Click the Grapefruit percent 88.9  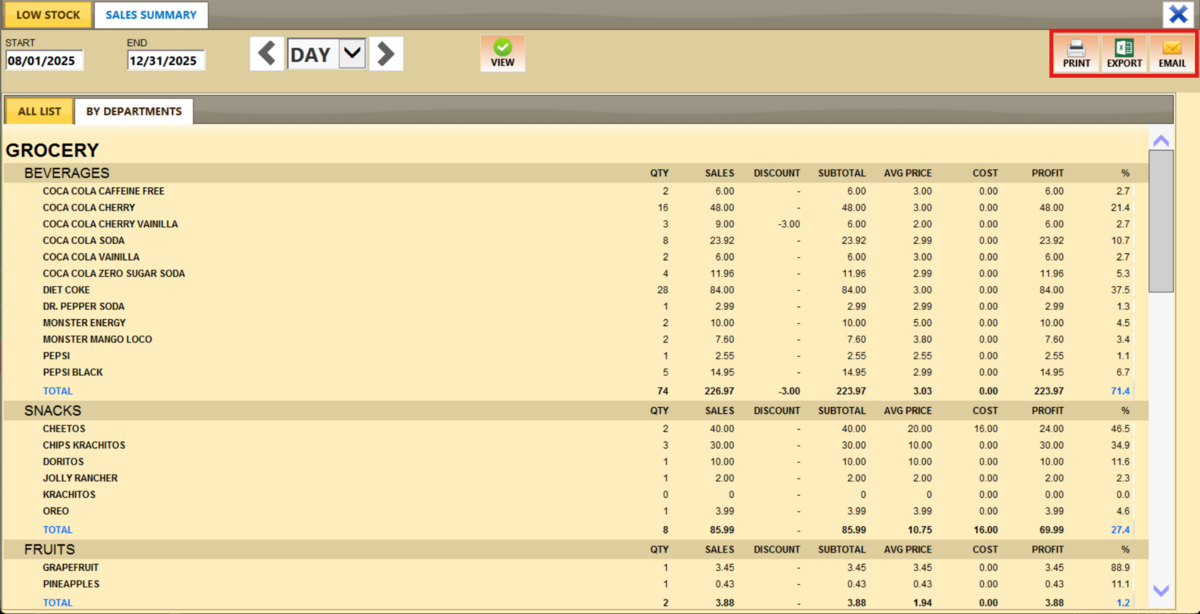click(1120, 568)
